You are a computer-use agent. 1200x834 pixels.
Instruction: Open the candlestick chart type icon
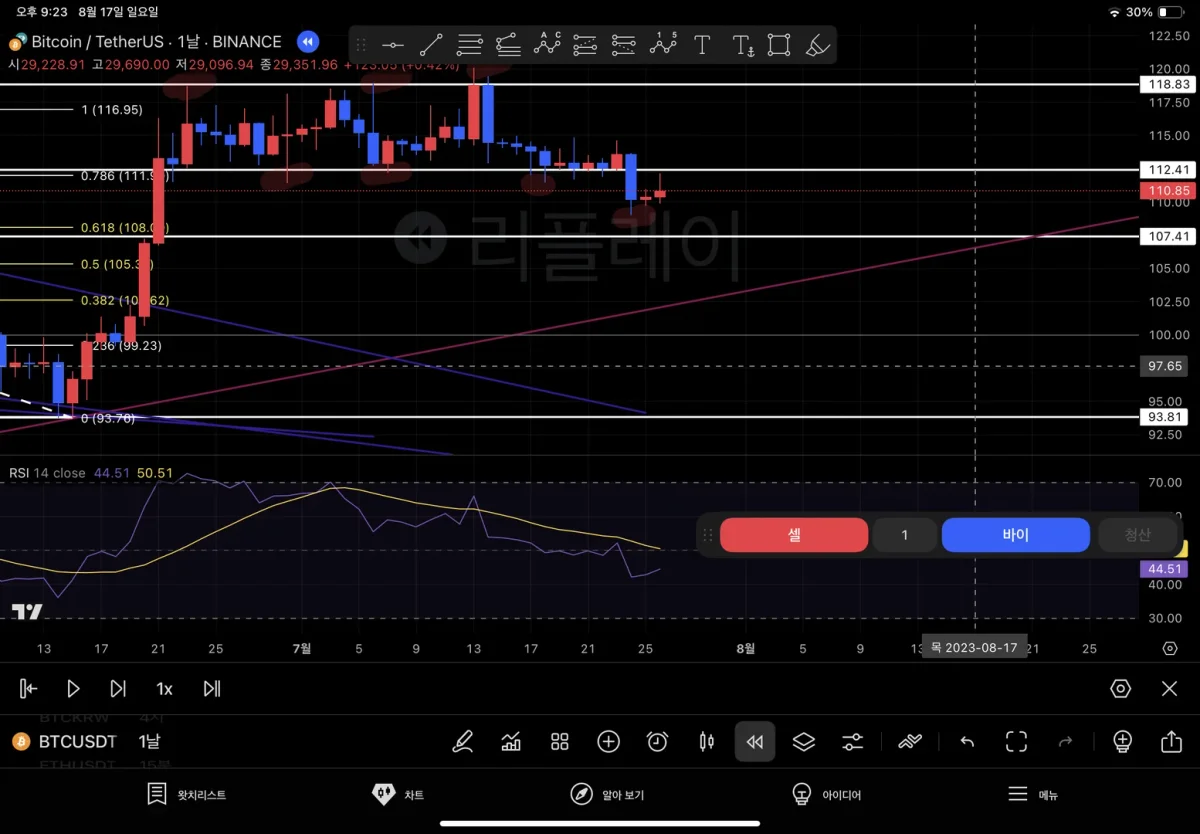click(x=706, y=742)
